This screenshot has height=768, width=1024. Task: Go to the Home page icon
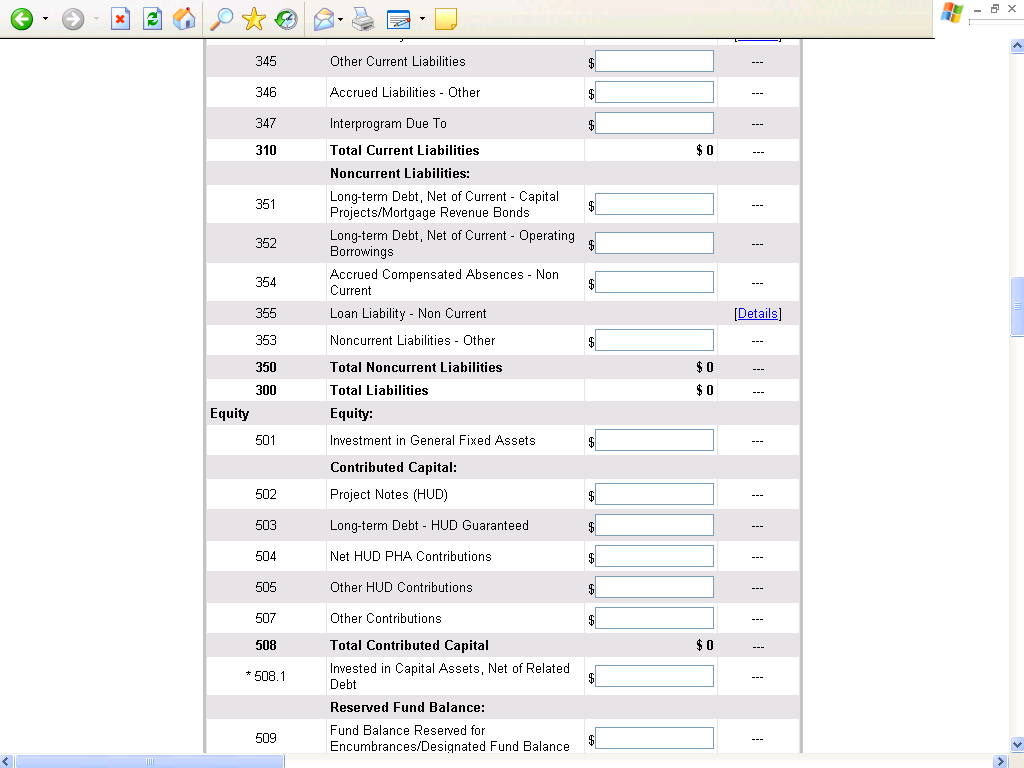tap(184, 19)
